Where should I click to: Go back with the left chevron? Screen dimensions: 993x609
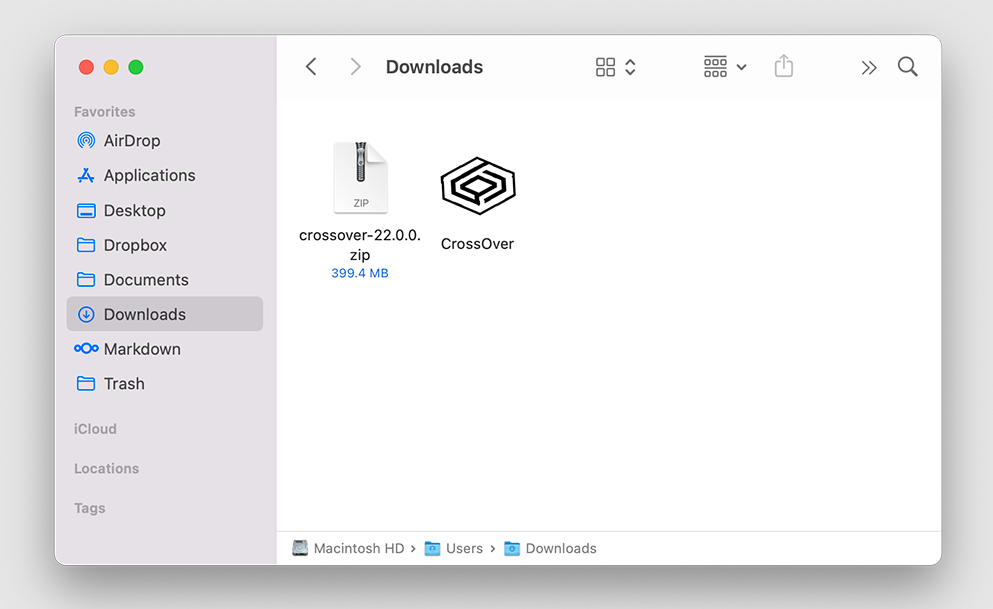(311, 66)
